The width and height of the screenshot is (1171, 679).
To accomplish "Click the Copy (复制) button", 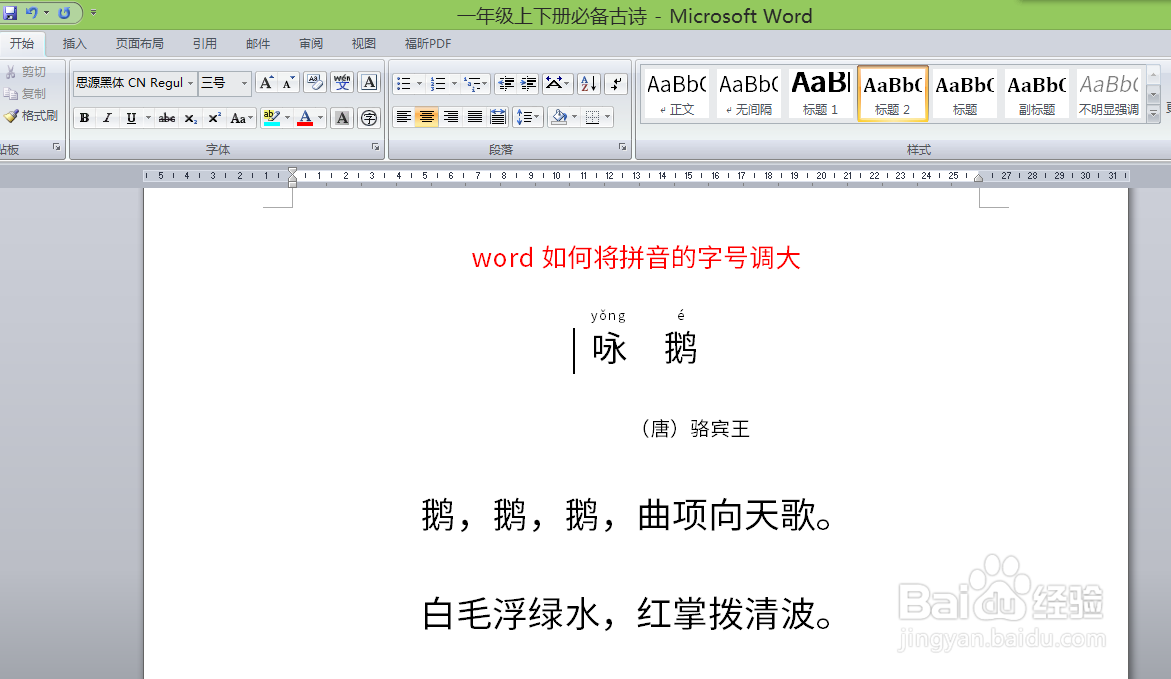I will coord(27,93).
